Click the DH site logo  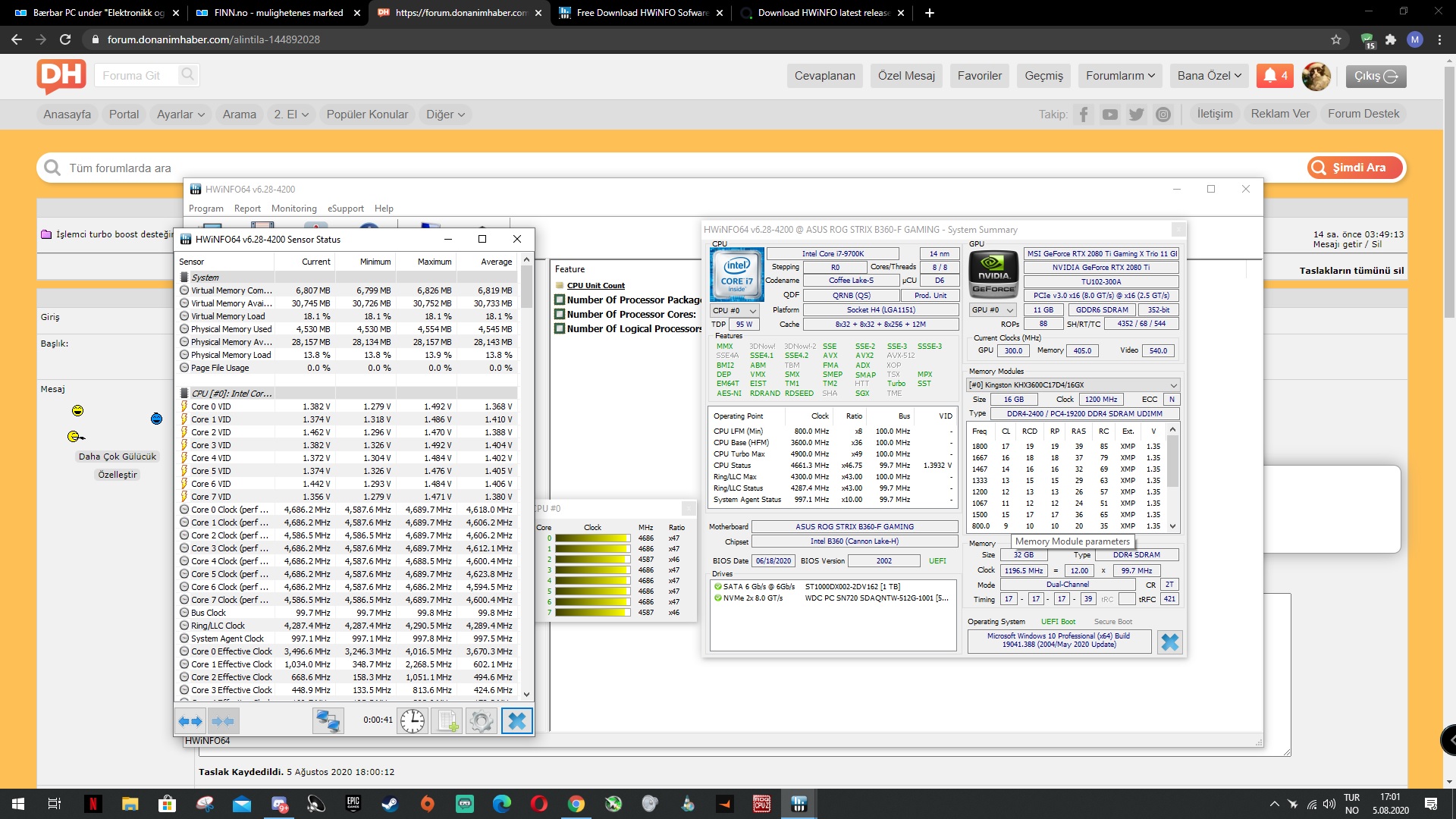61,76
